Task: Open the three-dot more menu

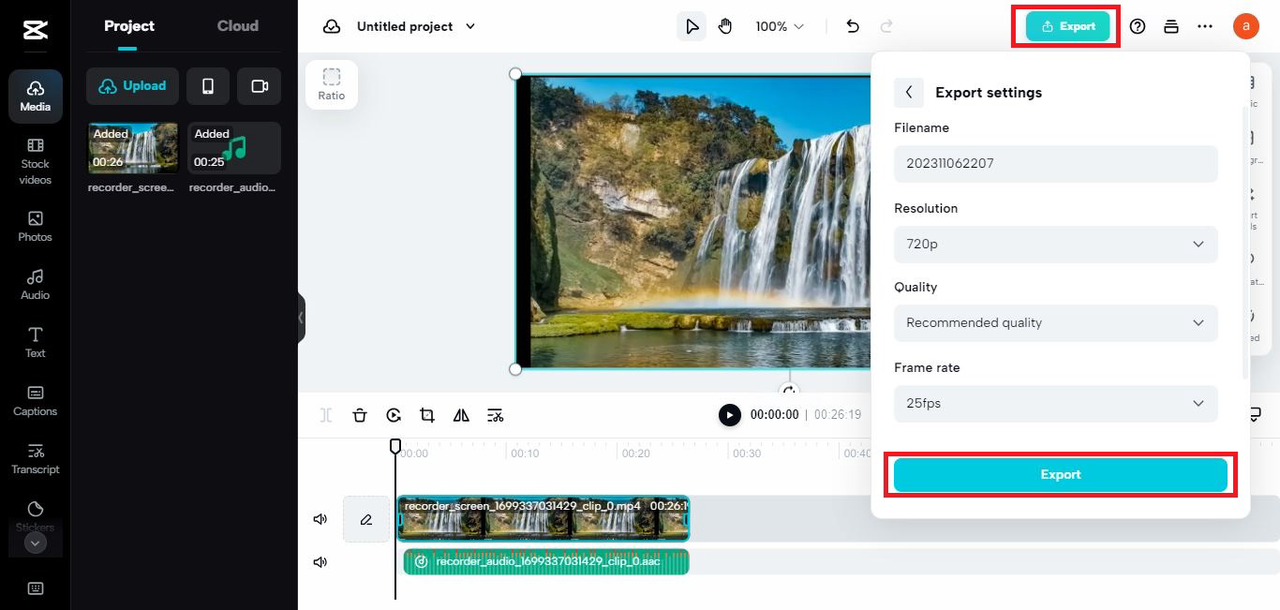Action: click(1205, 27)
